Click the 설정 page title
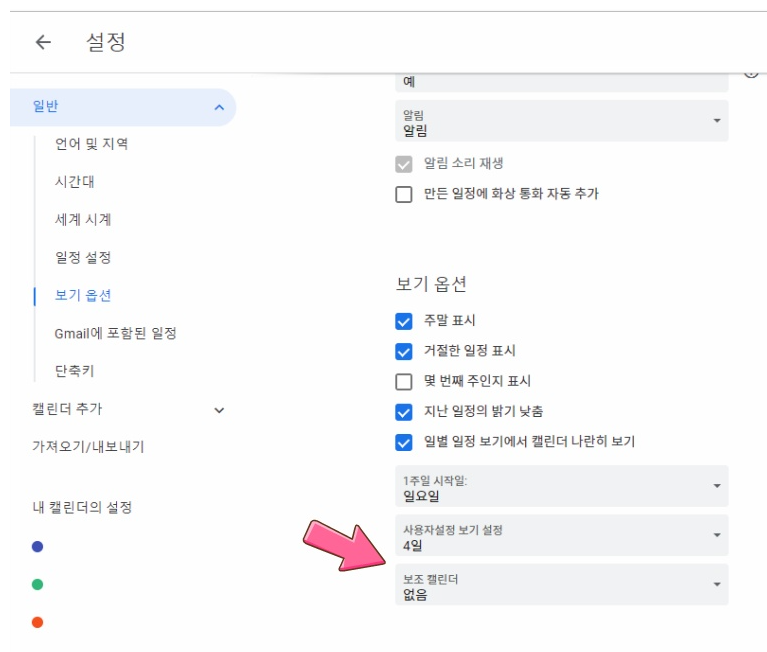Screen dimensions: 767x652 (x=106, y=42)
